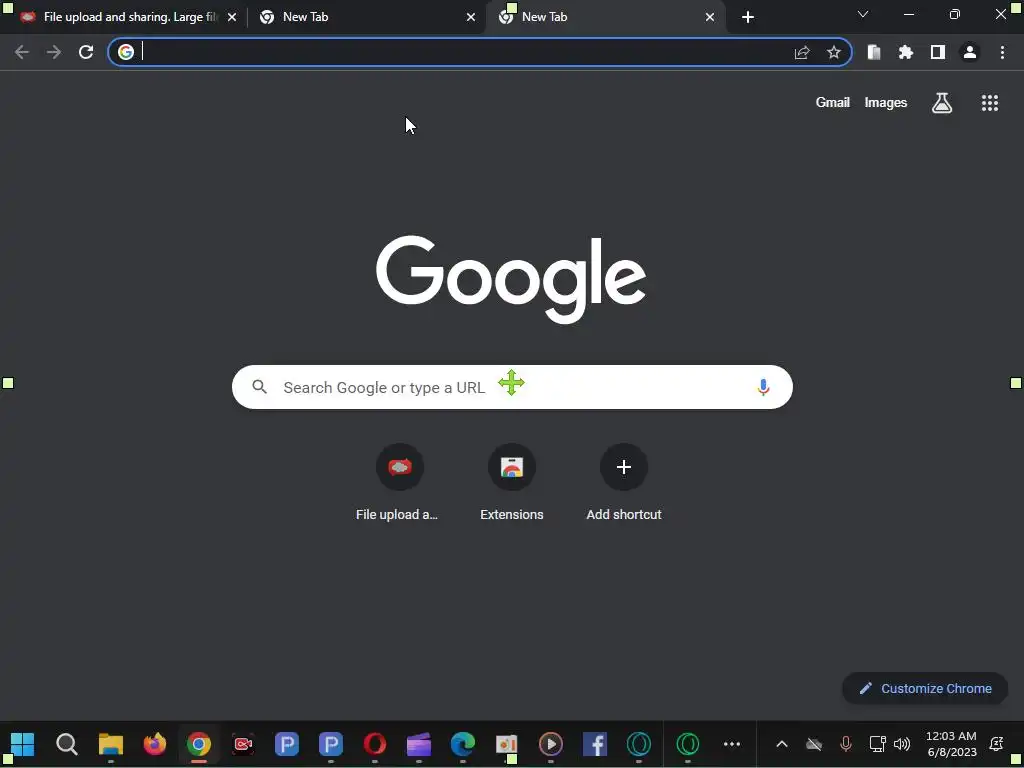The width and height of the screenshot is (1024, 768).
Task: Open the Facebook taskbar icon
Action: click(x=595, y=744)
